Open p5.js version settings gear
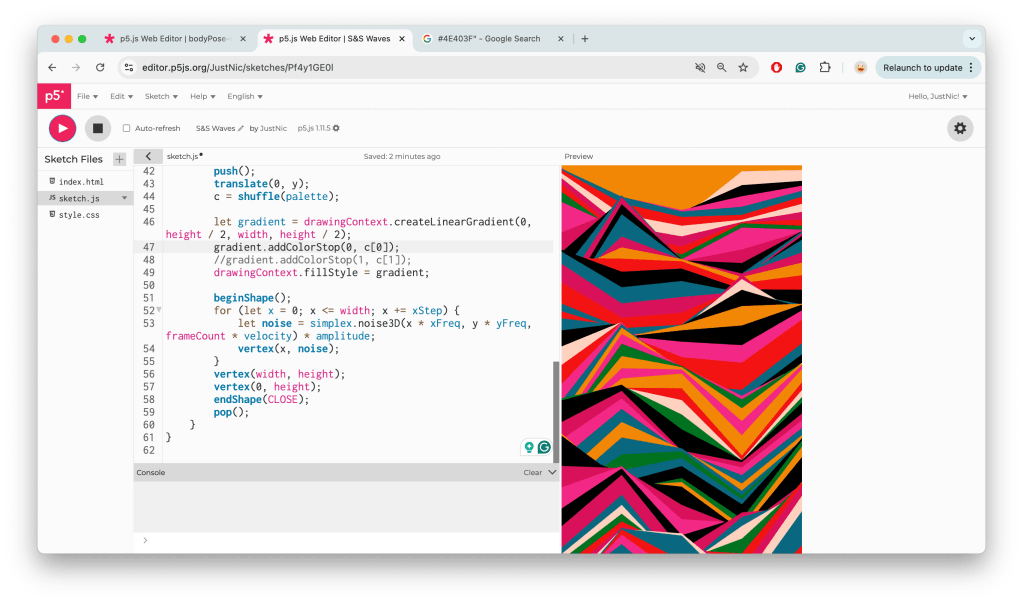Image resolution: width=1023 pixels, height=603 pixels. [x=336, y=129]
